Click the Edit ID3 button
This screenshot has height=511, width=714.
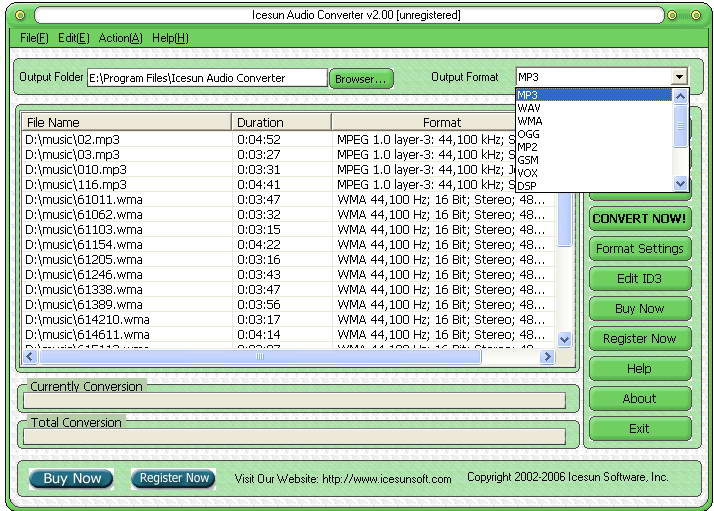pyautogui.click(x=640, y=279)
